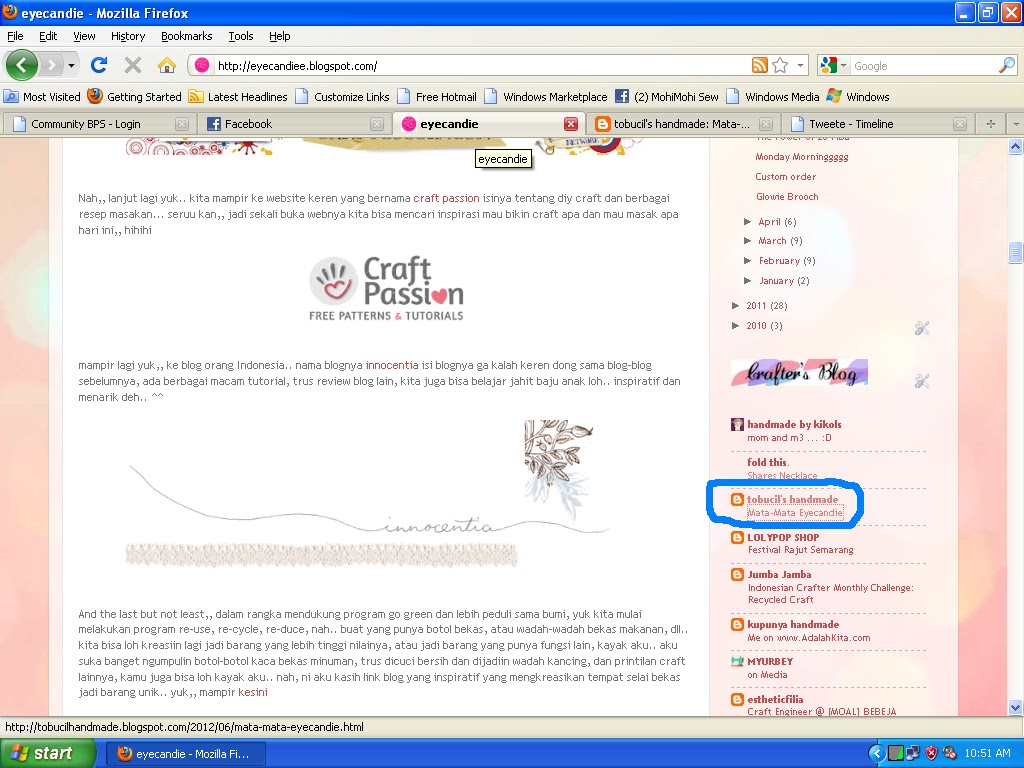
Task: Go back using the green Back arrow
Action: pyautogui.click(x=22, y=65)
